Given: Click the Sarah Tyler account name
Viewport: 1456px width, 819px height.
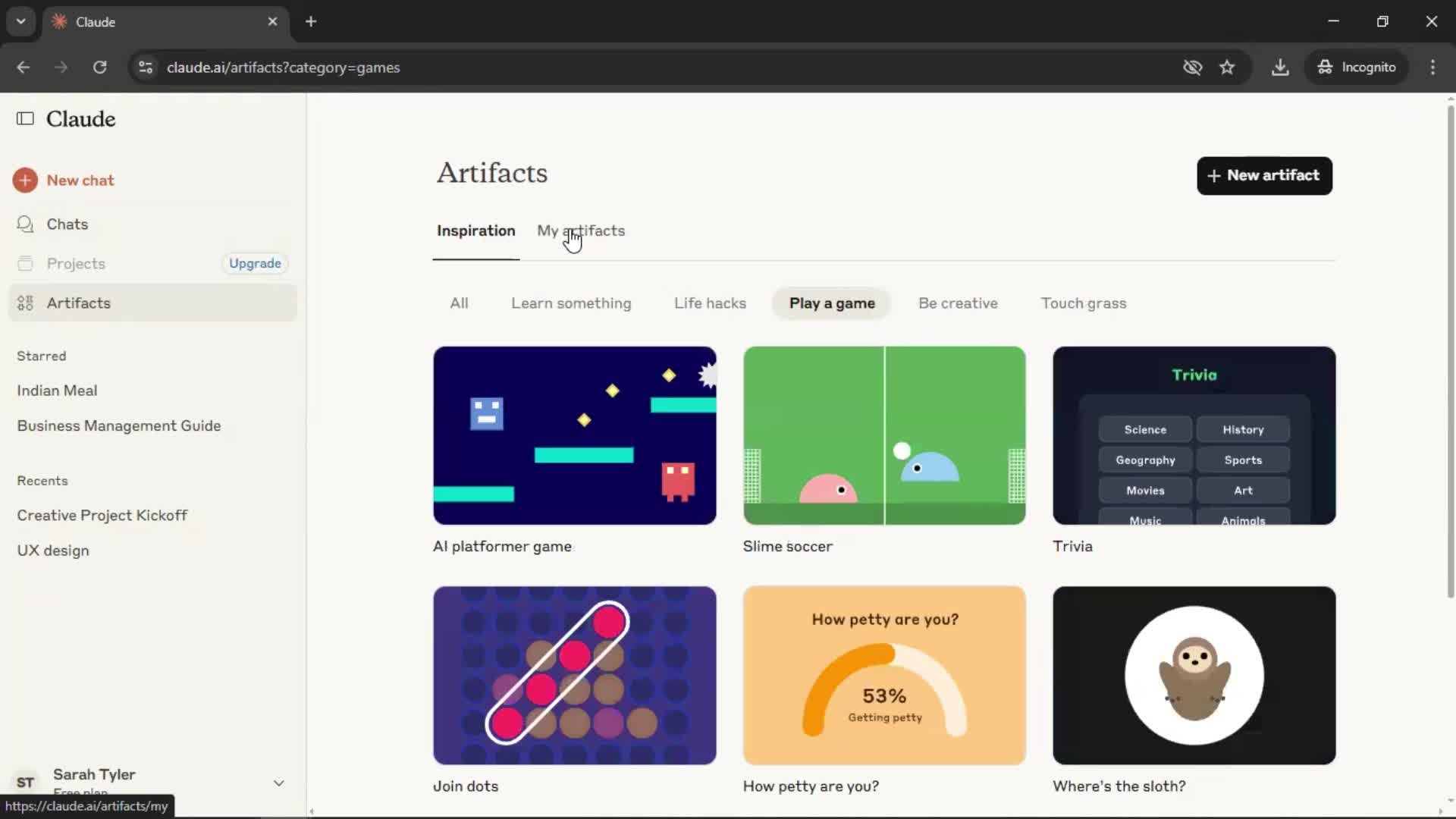Looking at the screenshot, I should coord(94,774).
